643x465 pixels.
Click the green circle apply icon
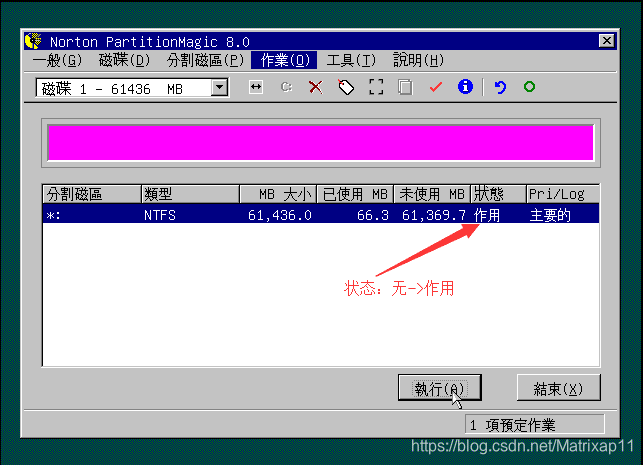point(529,87)
